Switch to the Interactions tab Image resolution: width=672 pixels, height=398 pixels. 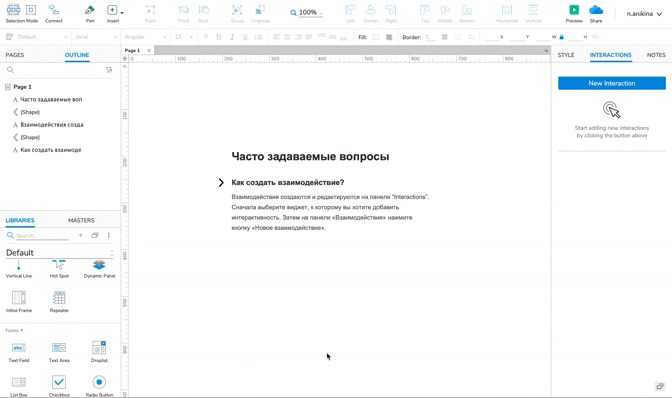pos(610,55)
